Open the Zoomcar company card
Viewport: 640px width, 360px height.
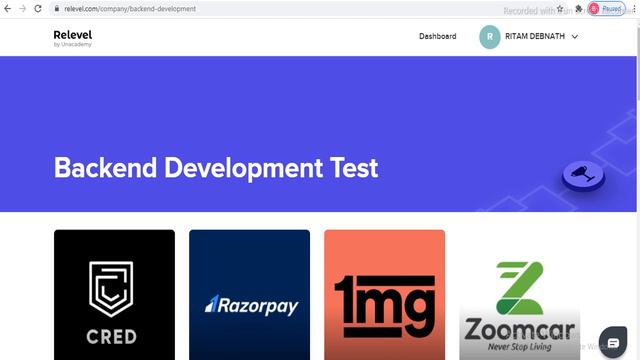pyautogui.click(x=520, y=295)
